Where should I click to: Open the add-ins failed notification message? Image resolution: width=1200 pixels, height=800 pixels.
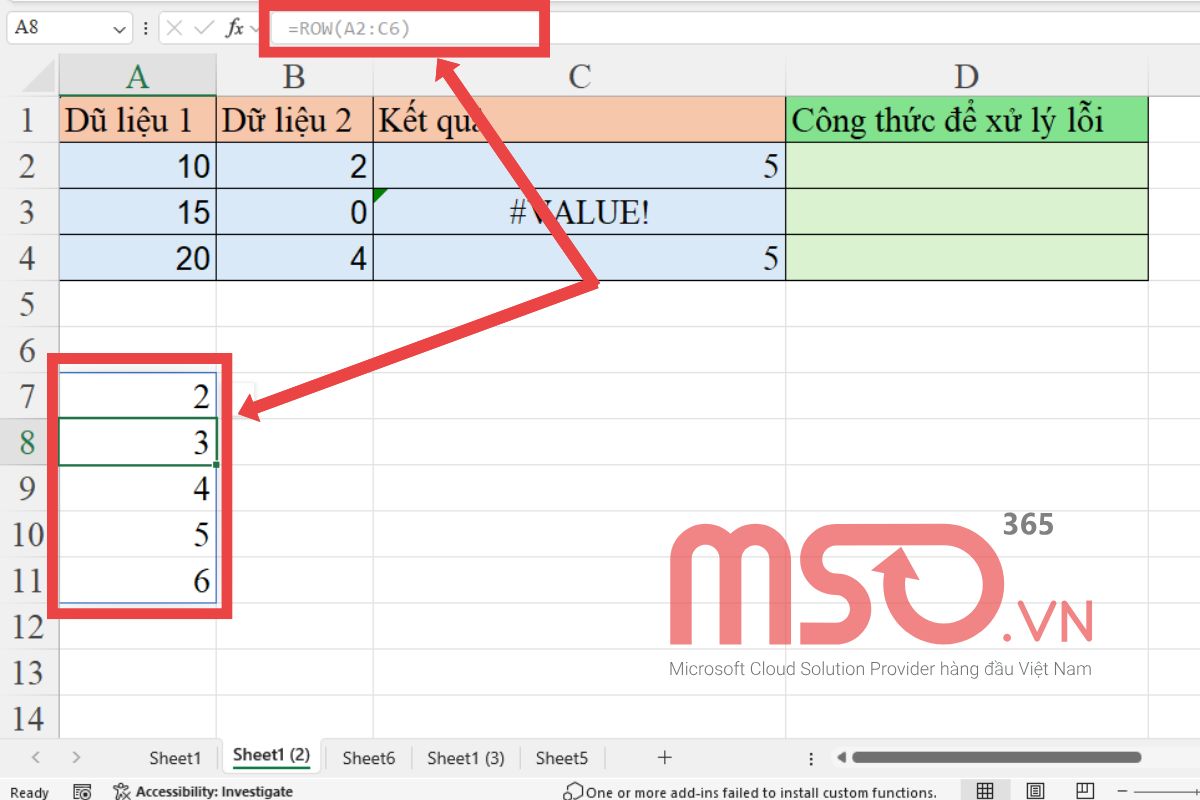[750, 792]
